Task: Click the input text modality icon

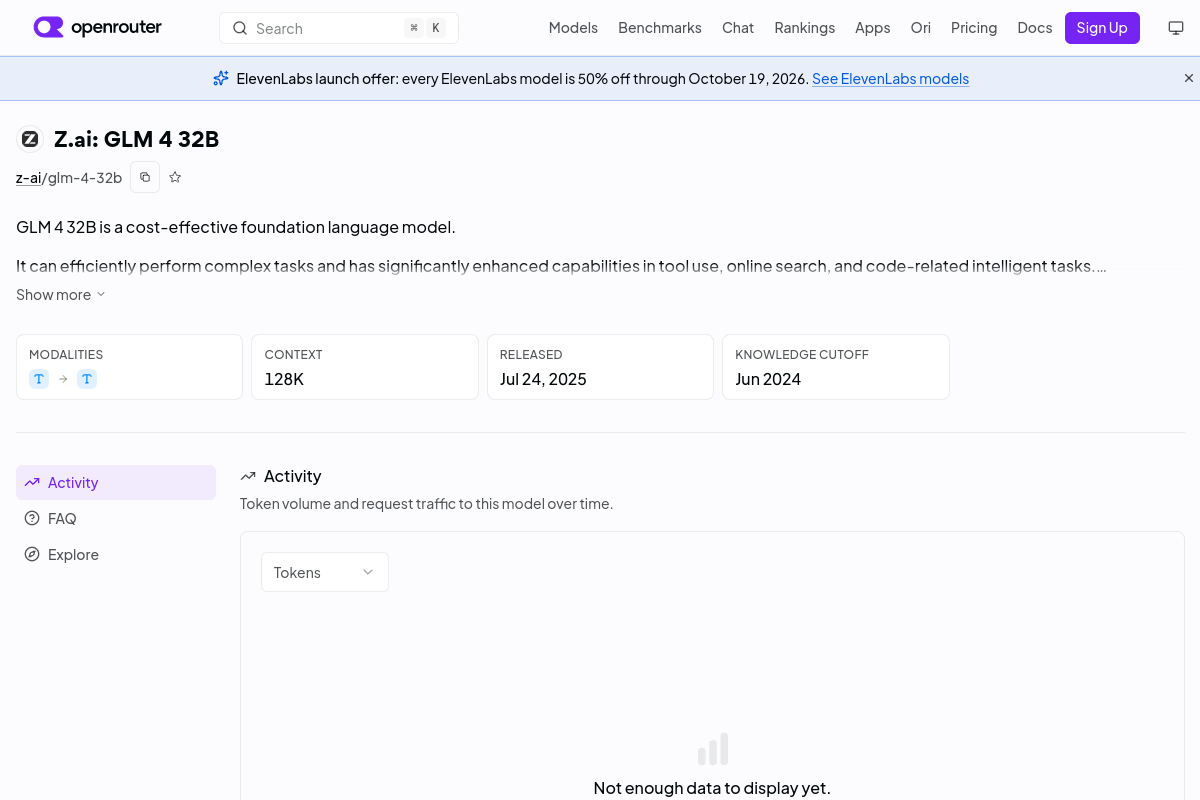Action: (39, 379)
